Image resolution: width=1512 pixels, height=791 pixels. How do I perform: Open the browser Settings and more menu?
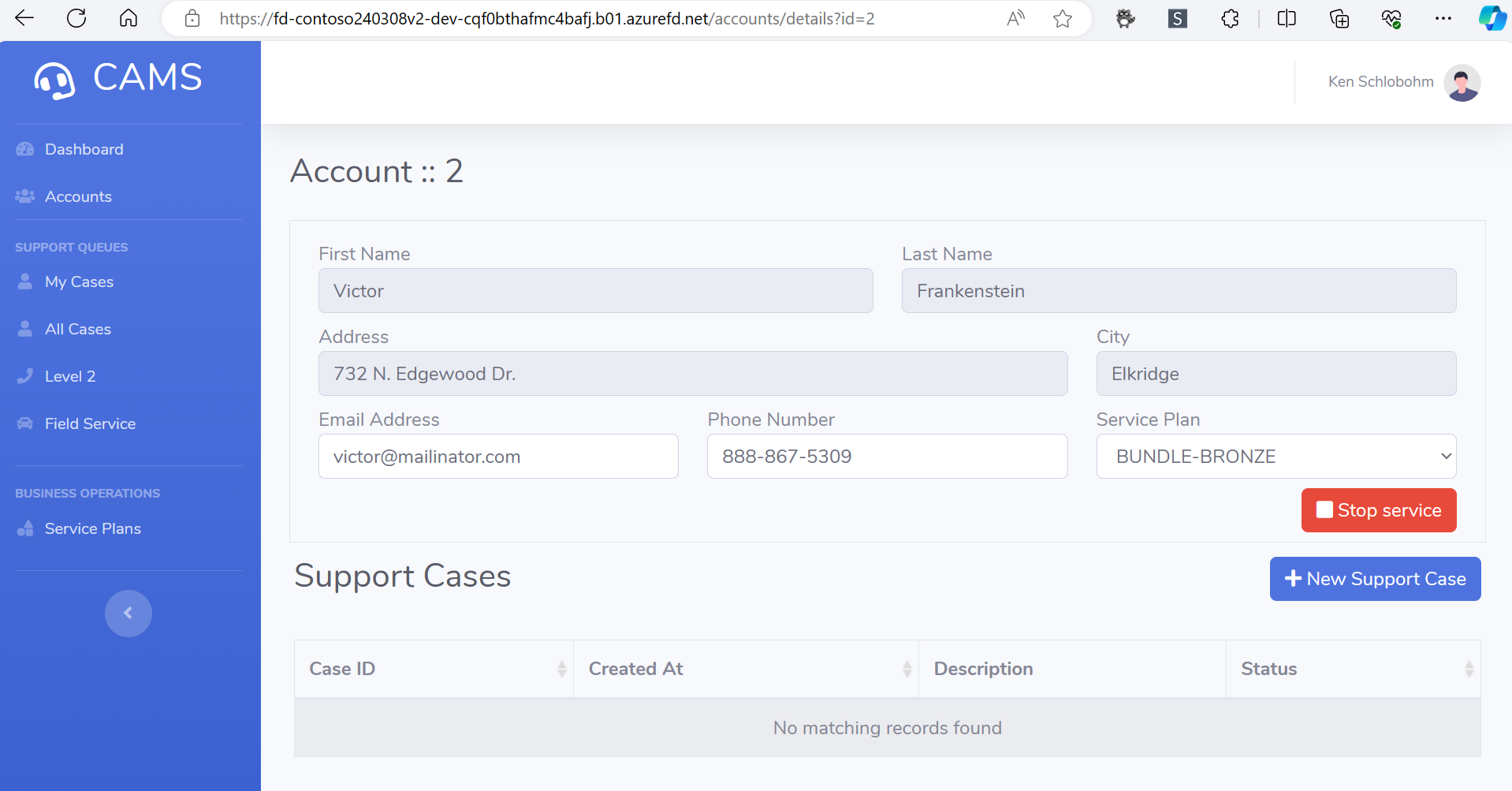[x=1443, y=19]
